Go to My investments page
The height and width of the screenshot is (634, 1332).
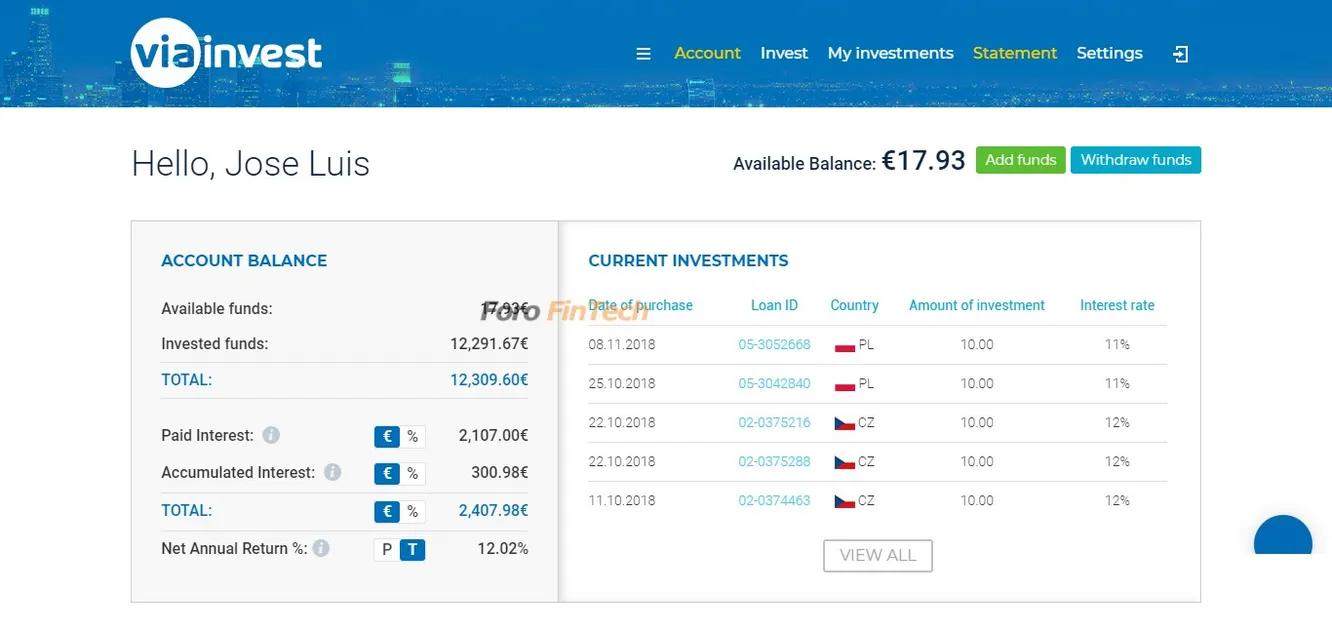890,53
